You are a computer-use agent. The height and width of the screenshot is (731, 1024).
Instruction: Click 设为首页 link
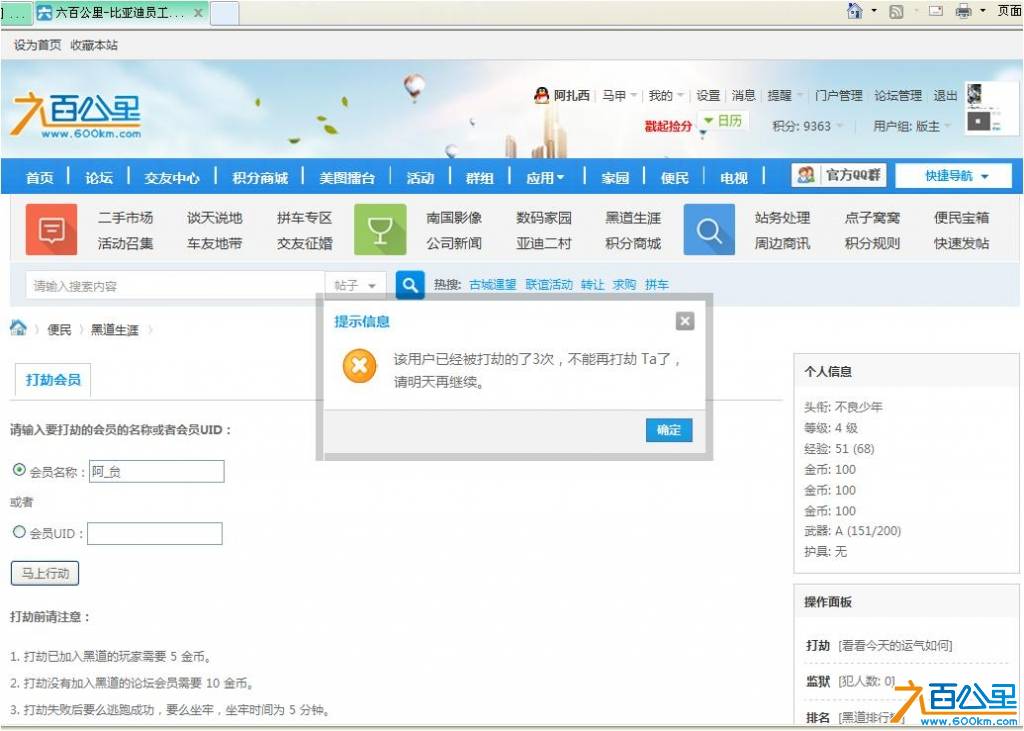pyautogui.click(x=37, y=45)
